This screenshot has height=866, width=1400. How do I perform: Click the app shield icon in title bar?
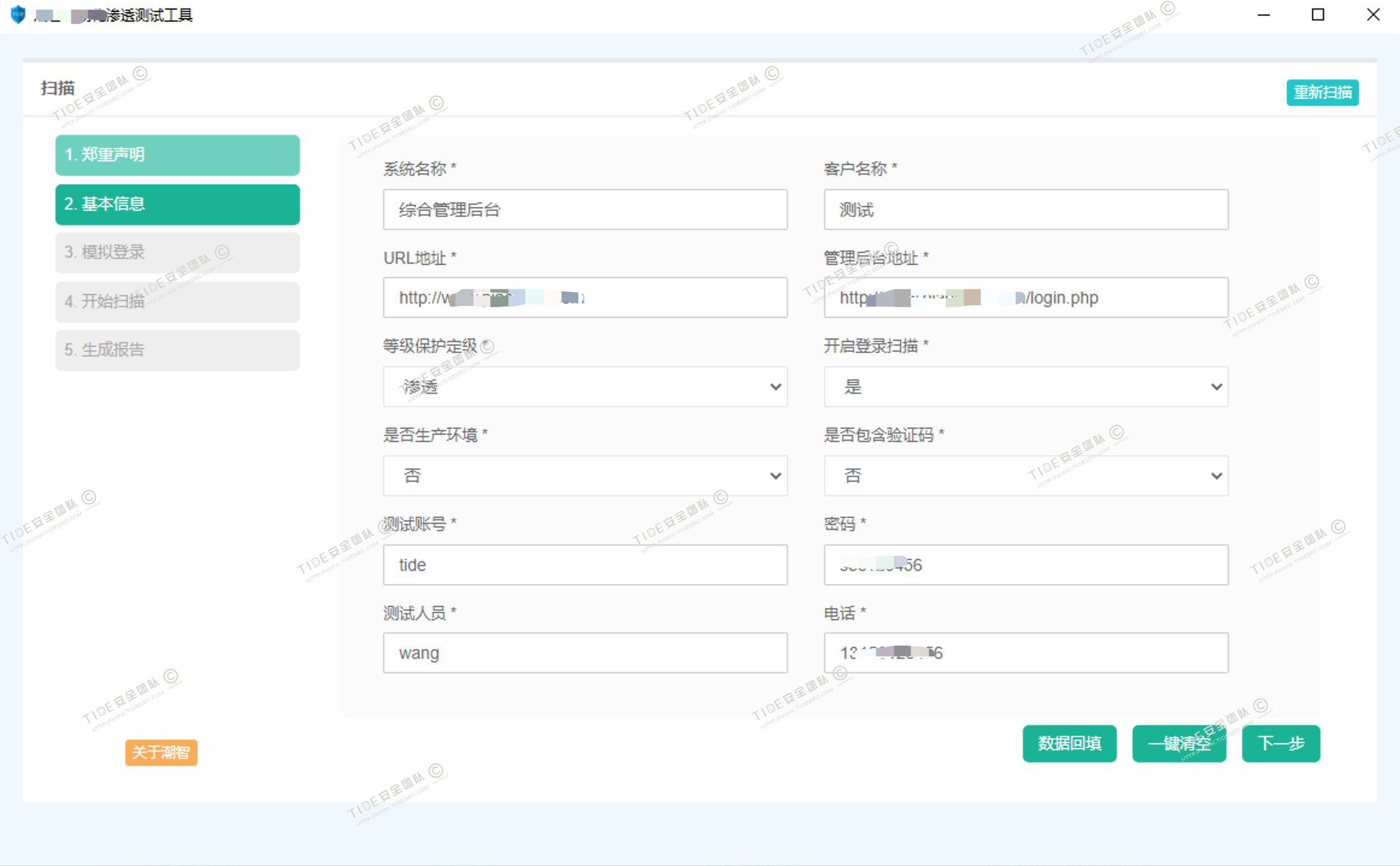coord(18,14)
